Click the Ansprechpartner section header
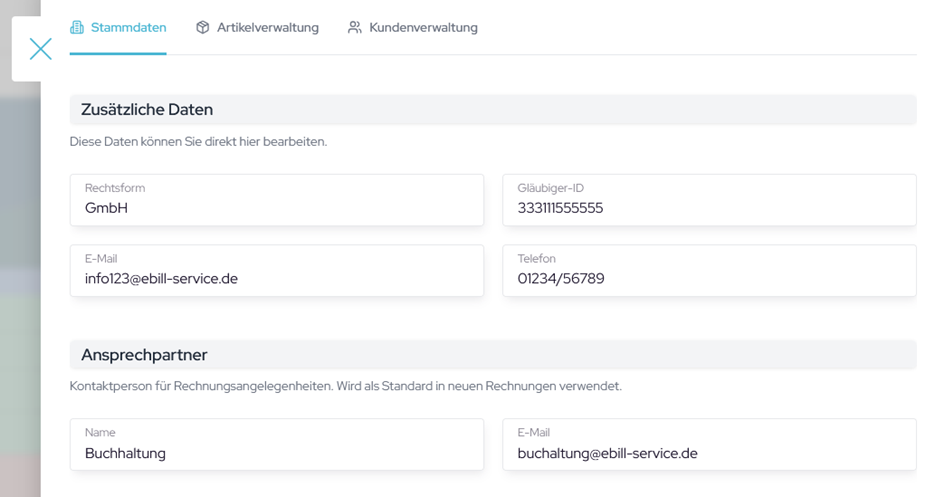This screenshot has width=945, height=497. pos(144,355)
